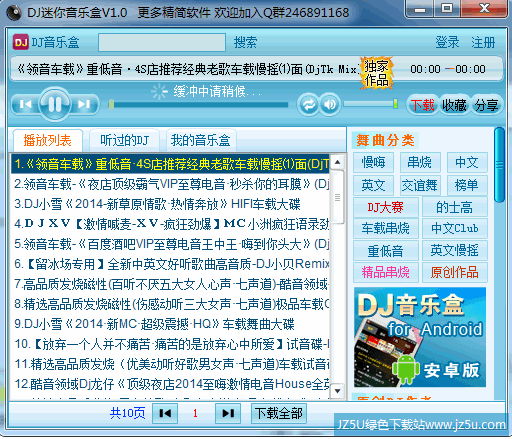Click the 下载全部 button
The height and width of the screenshot is (439, 512).
[279, 413]
